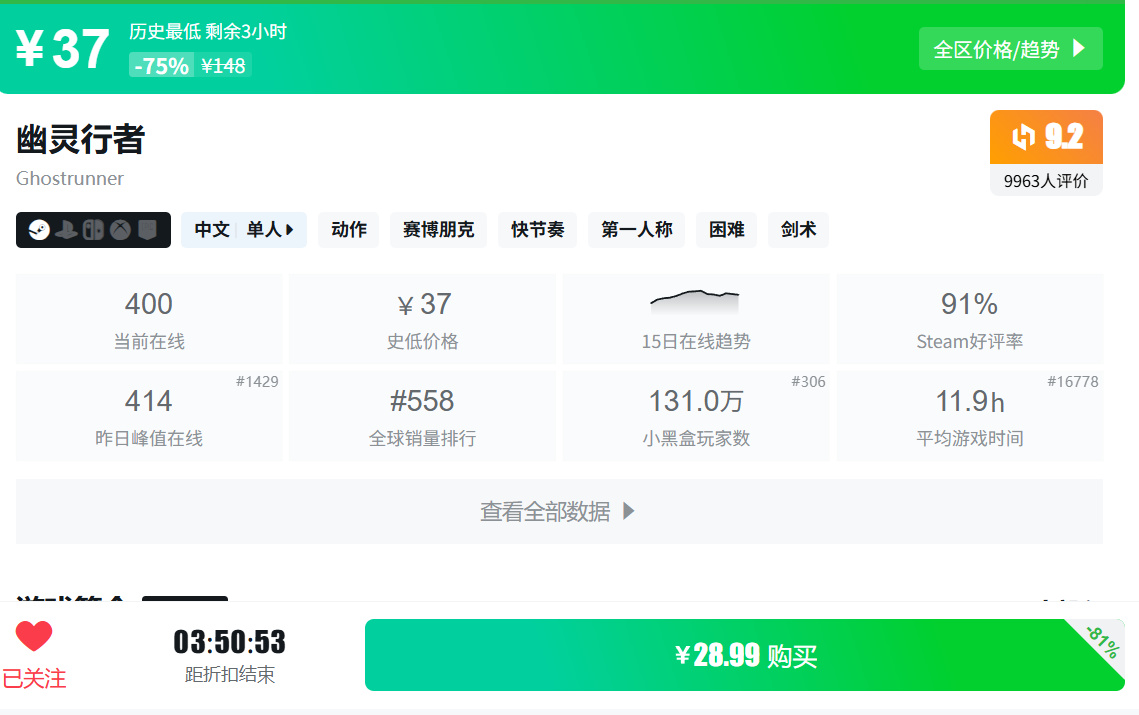Click the 已关注 followed label

(x=34, y=678)
